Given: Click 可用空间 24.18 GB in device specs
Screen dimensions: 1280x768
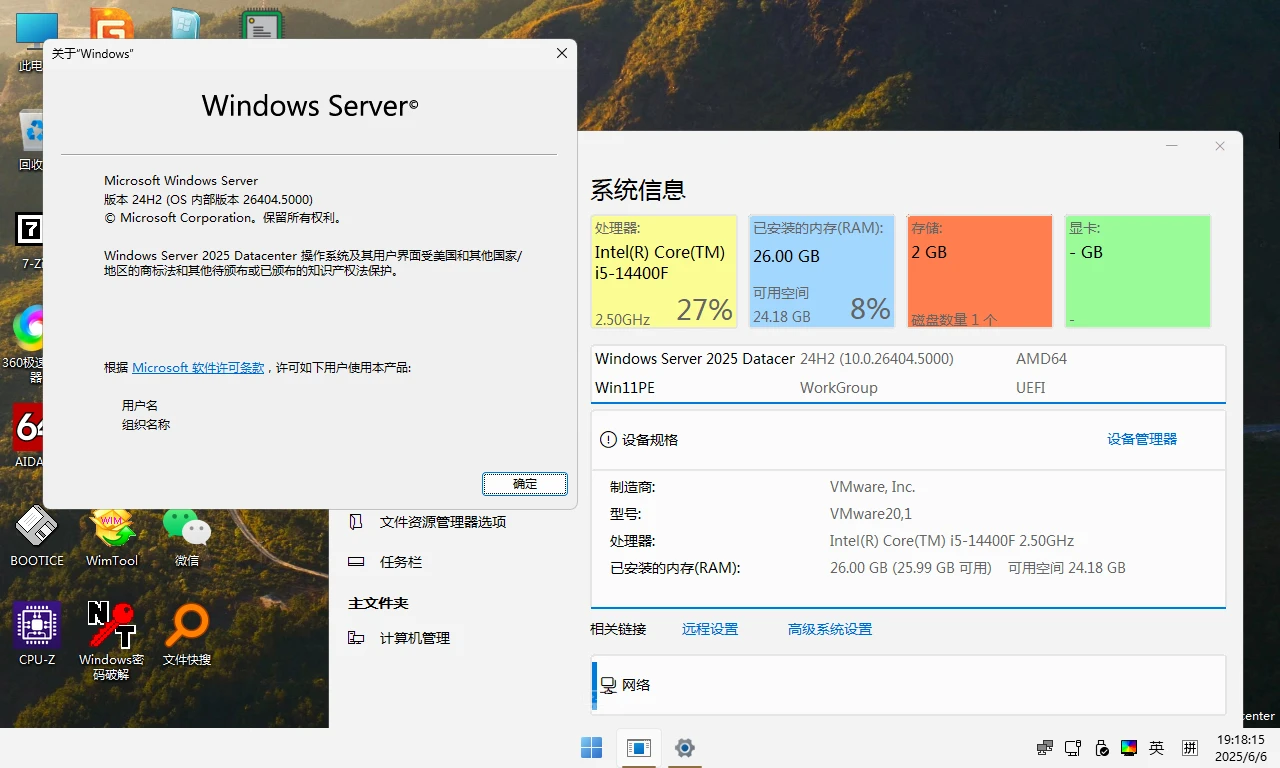Looking at the screenshot, I should (x=1067, y=568).
